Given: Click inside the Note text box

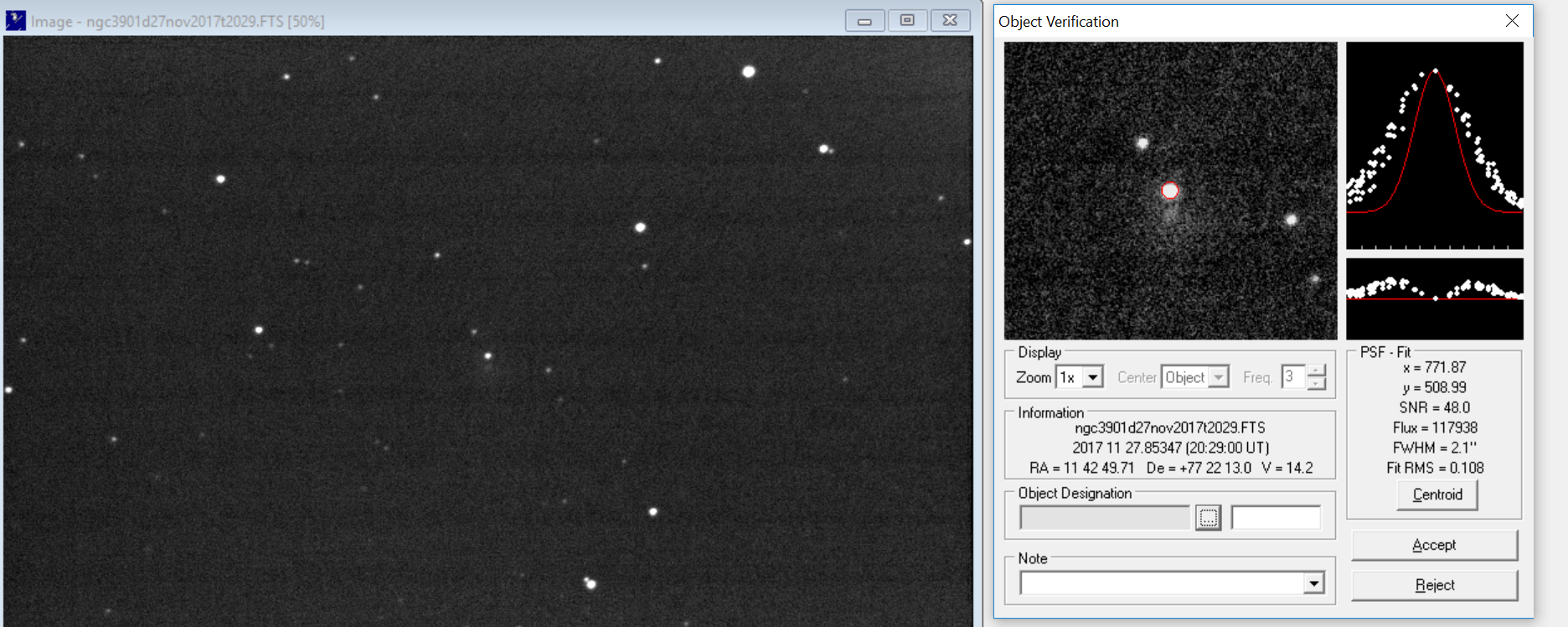Looking at the screenshot, I should coord(1162,583).
